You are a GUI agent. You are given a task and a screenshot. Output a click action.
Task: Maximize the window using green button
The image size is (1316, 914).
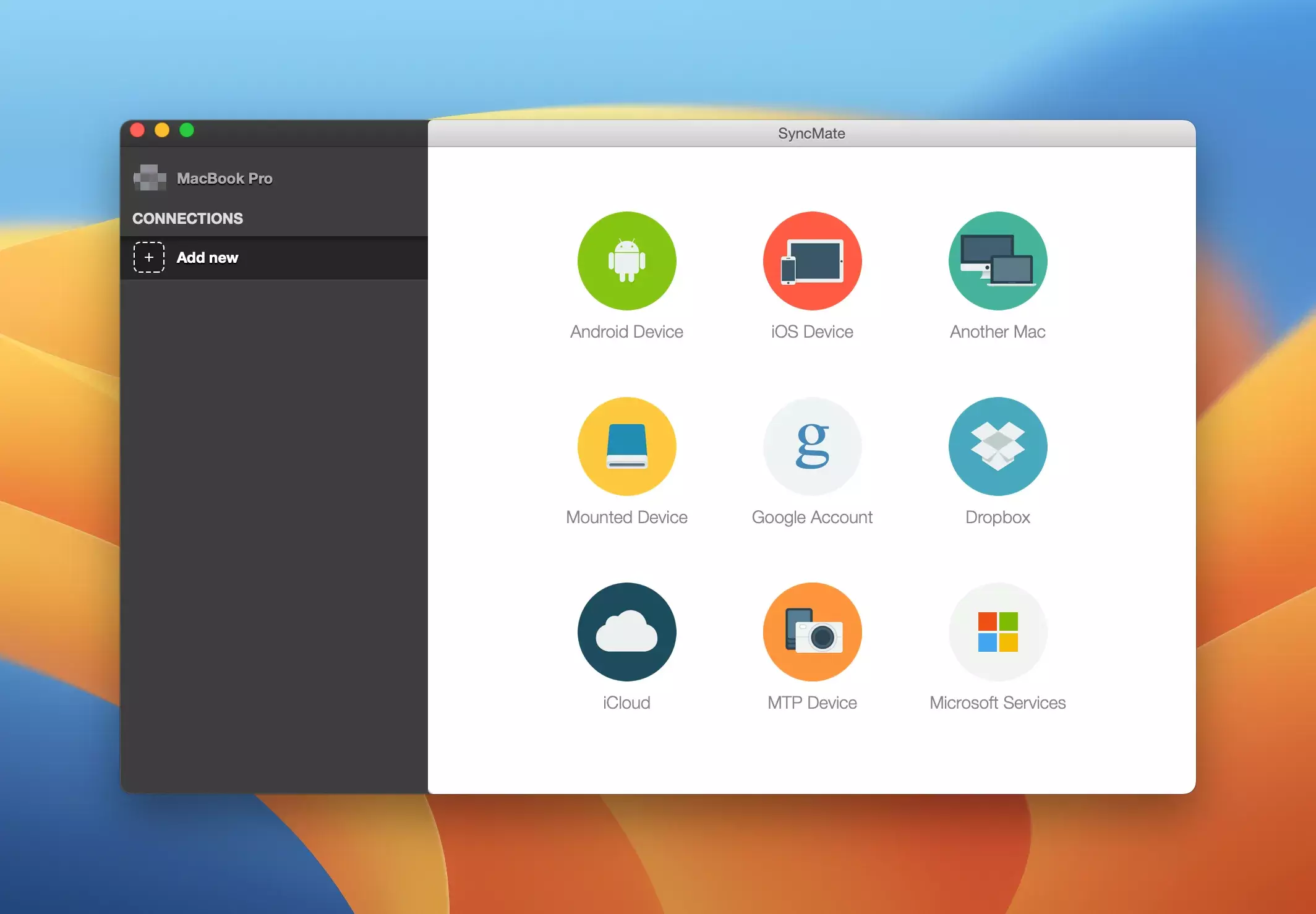pos(187,130)
